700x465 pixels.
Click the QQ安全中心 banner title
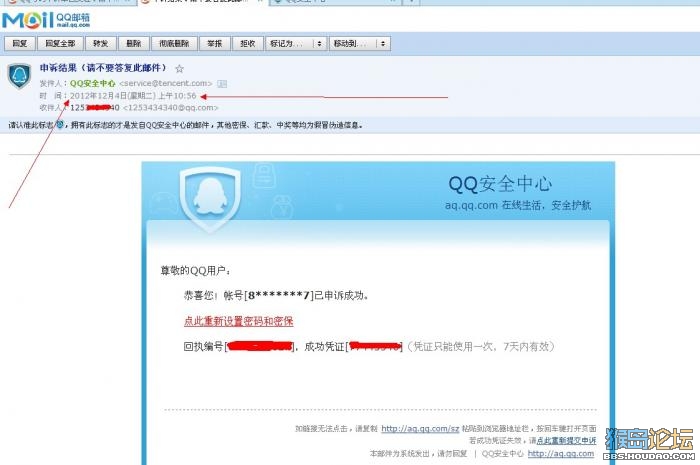click(500, 184)
